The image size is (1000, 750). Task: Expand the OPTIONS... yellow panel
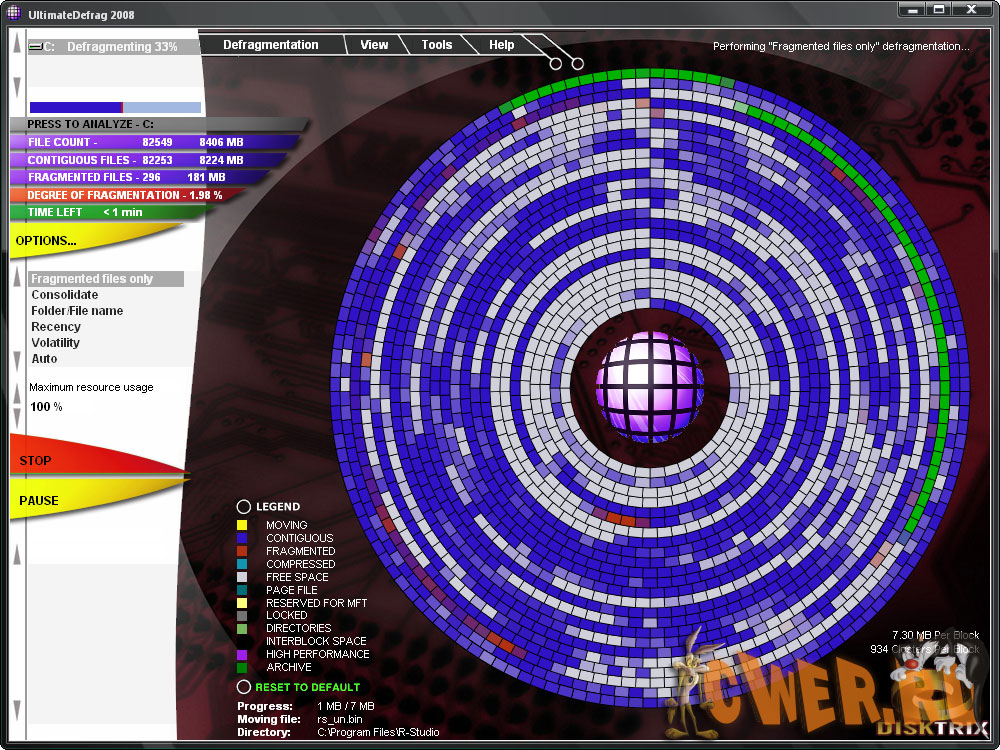60,241
